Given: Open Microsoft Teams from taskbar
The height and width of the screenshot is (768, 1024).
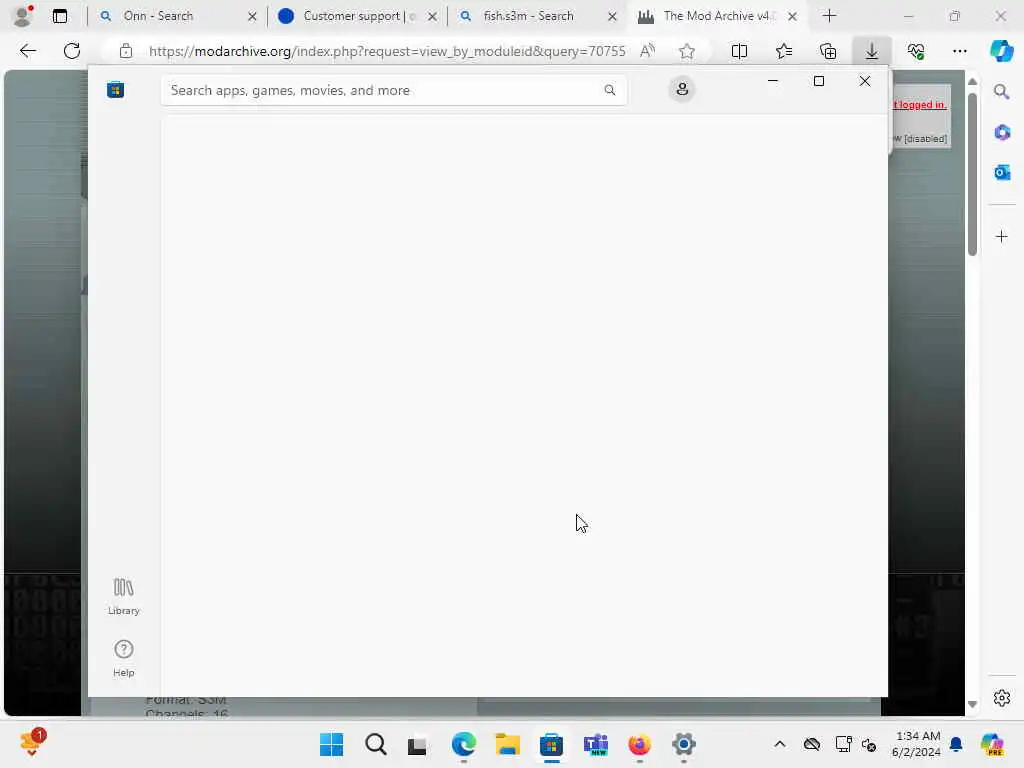Looking at the screenshot, I should tap(596, 744).
